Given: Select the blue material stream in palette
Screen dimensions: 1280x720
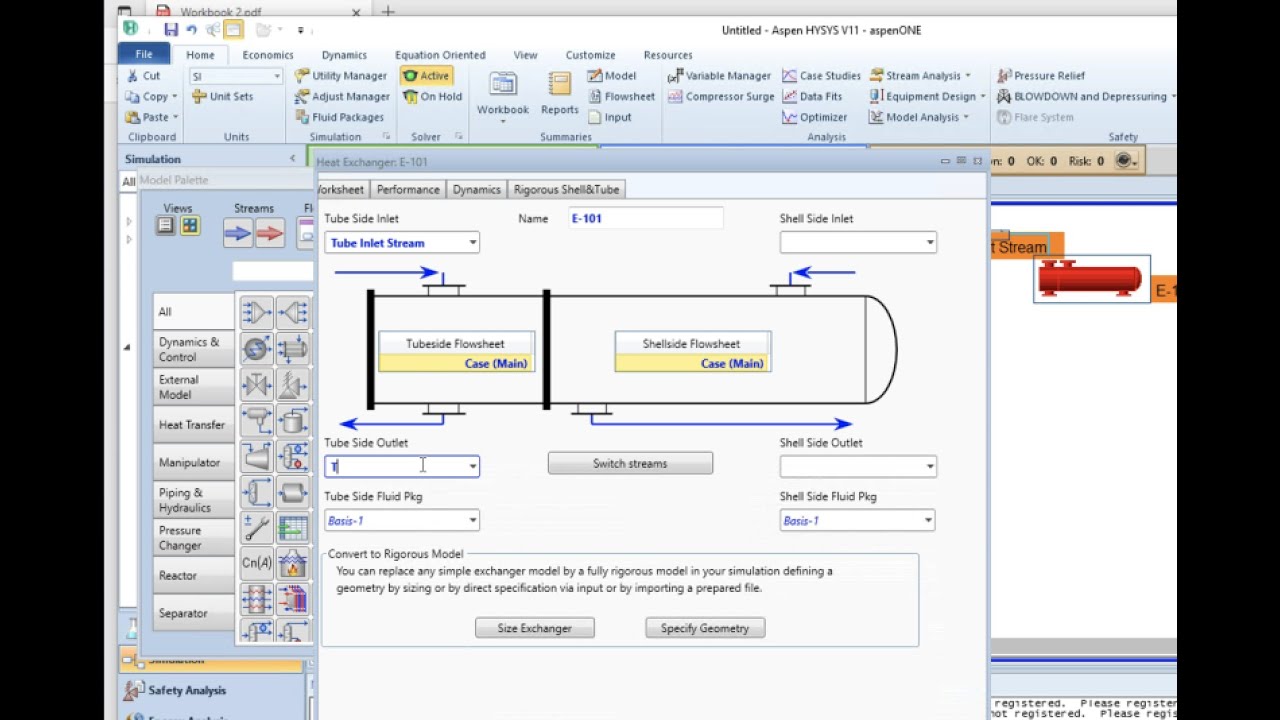Looking at the screenshot, I should 238,233.
